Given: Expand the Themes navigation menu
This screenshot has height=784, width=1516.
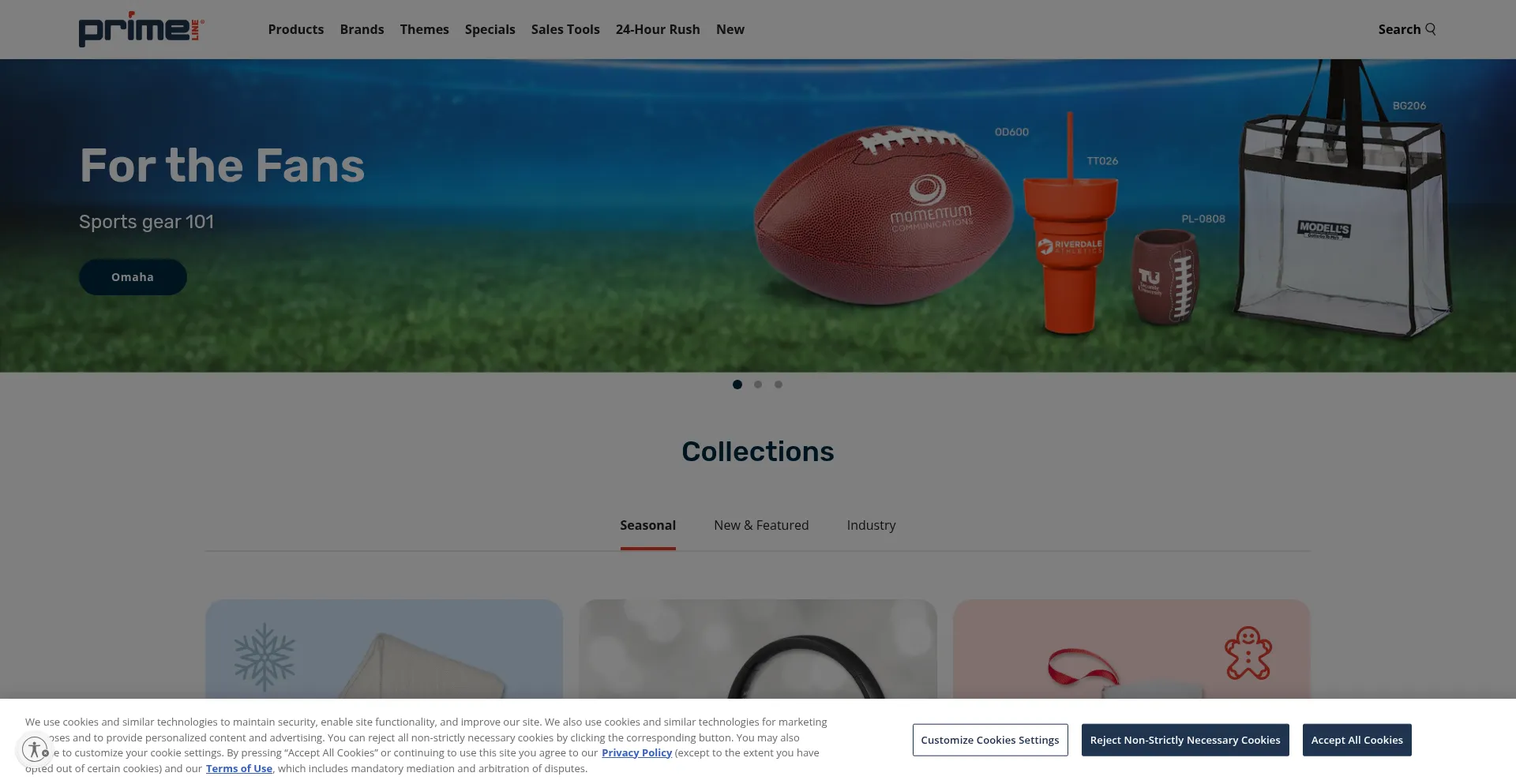Looking at the screenshot, I should coord(424,29).
